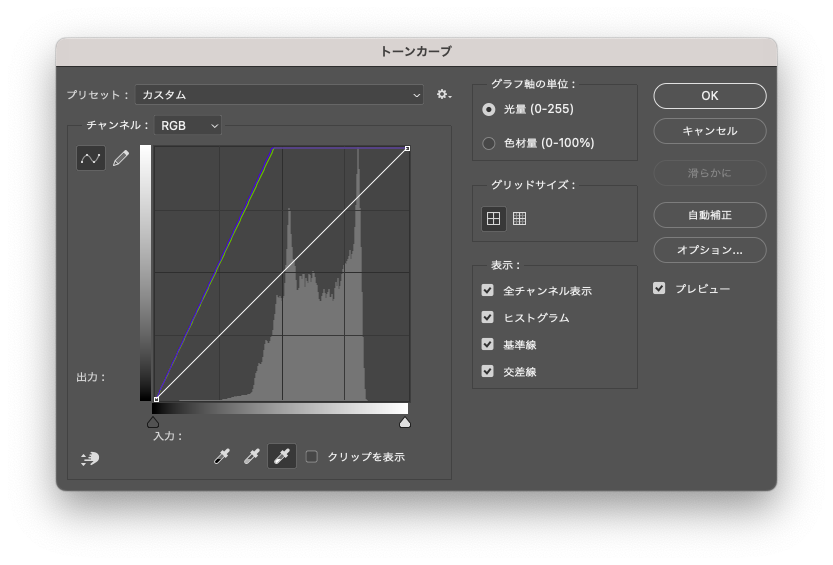The width and height of the screenshot is (833, 565).
Task: Click the 自動補正 button
Action: point(710,215)
